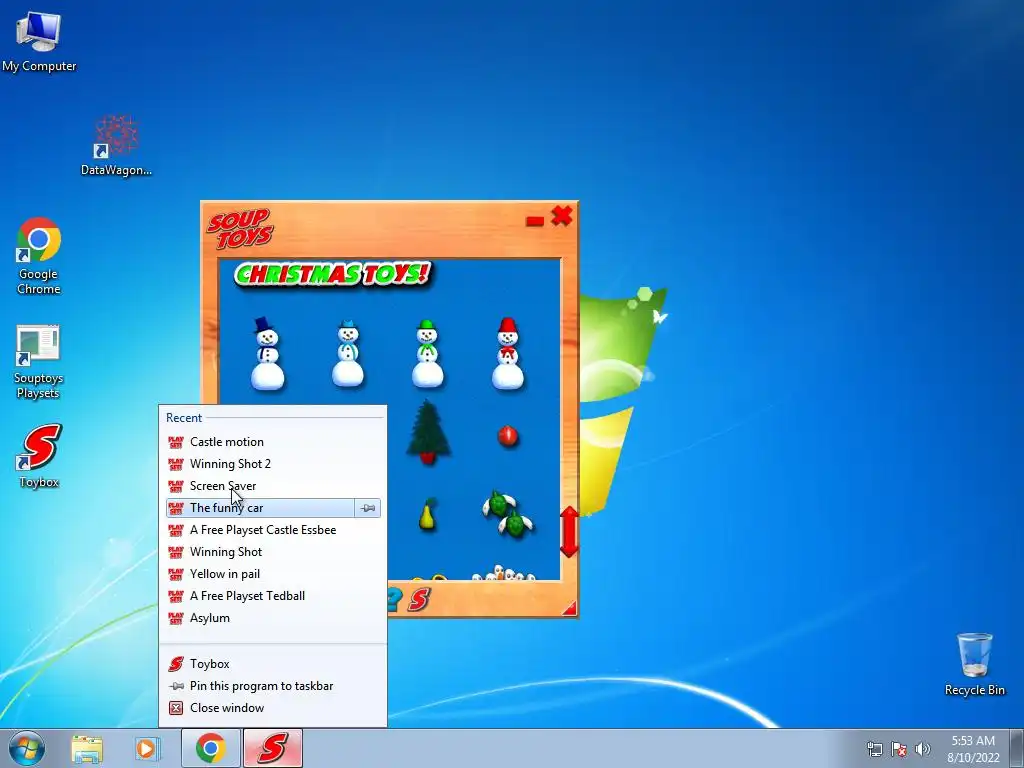
Task: Open The funny car playset
Action: click(x=260, y=508)
